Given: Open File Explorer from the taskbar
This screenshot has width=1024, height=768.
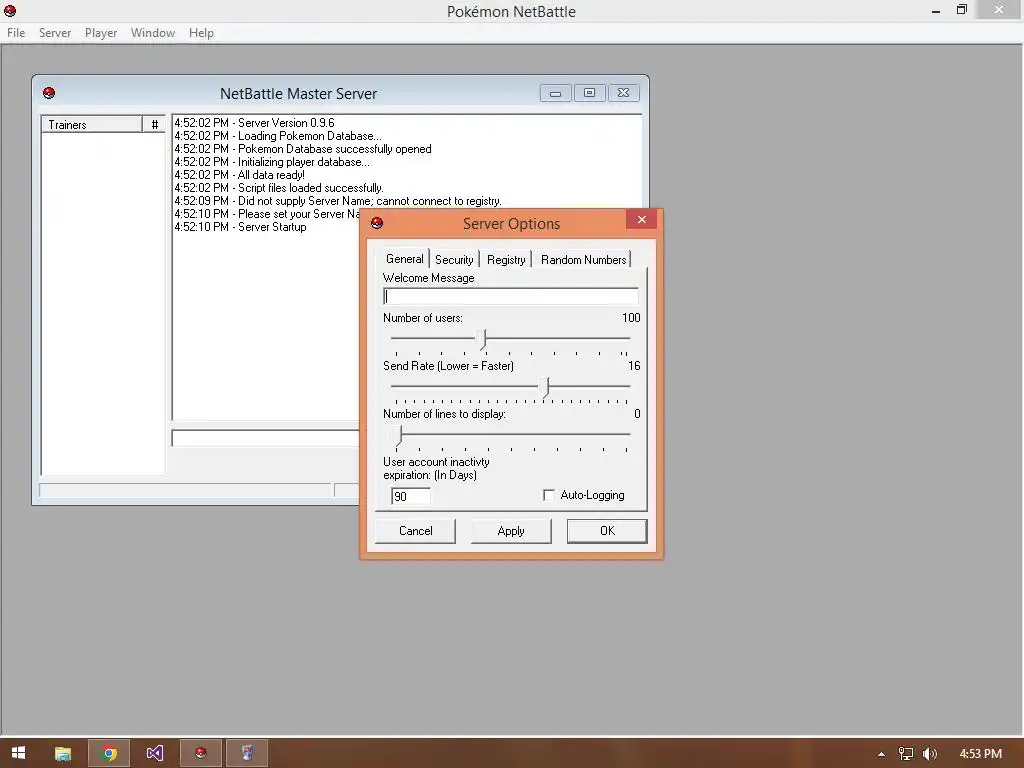Looking at the screenshot, I should pyautogui.click(x=63, y=753).
